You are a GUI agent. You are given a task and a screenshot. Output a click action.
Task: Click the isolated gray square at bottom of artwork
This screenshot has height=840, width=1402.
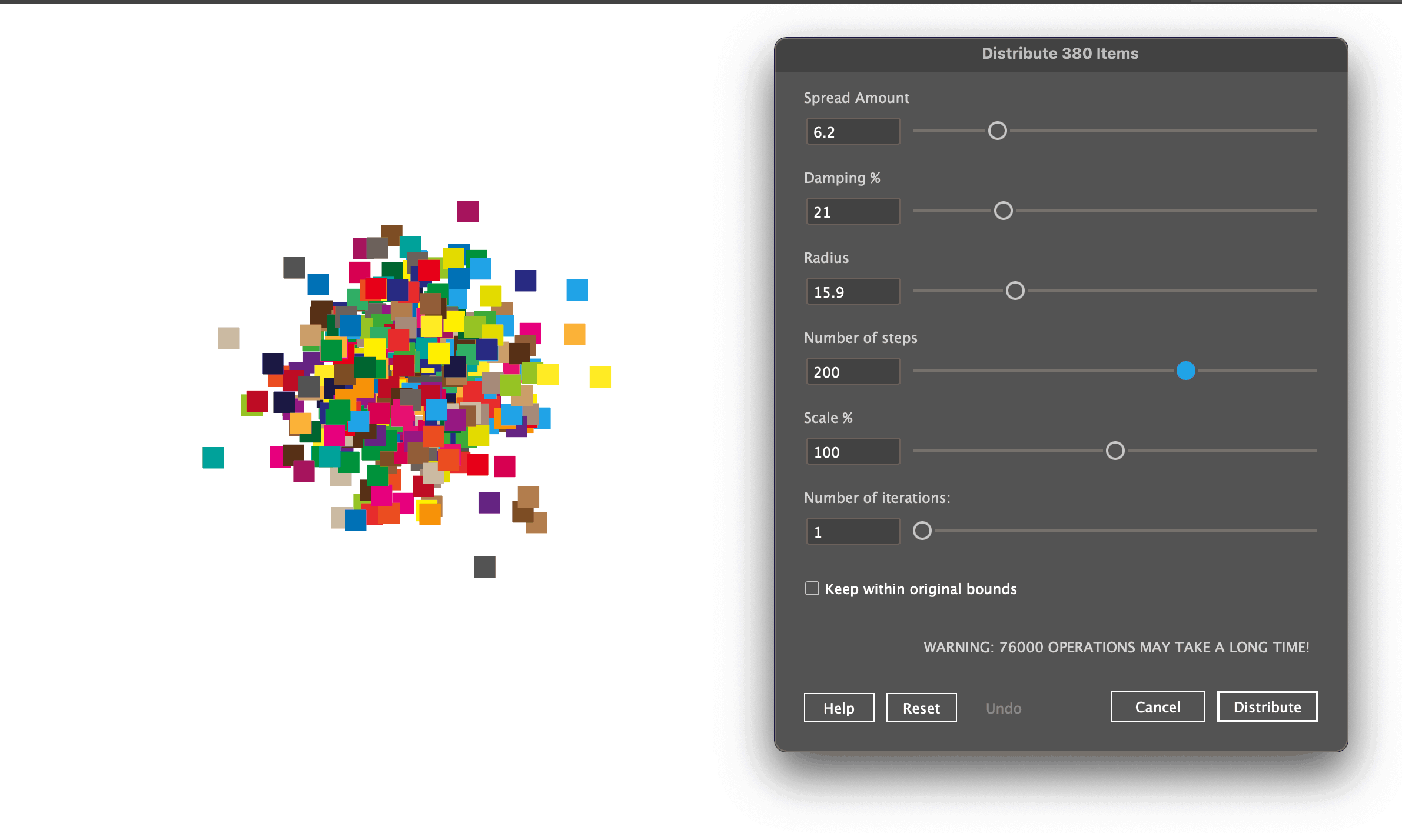pyautogui.click(x=484, y=567)
